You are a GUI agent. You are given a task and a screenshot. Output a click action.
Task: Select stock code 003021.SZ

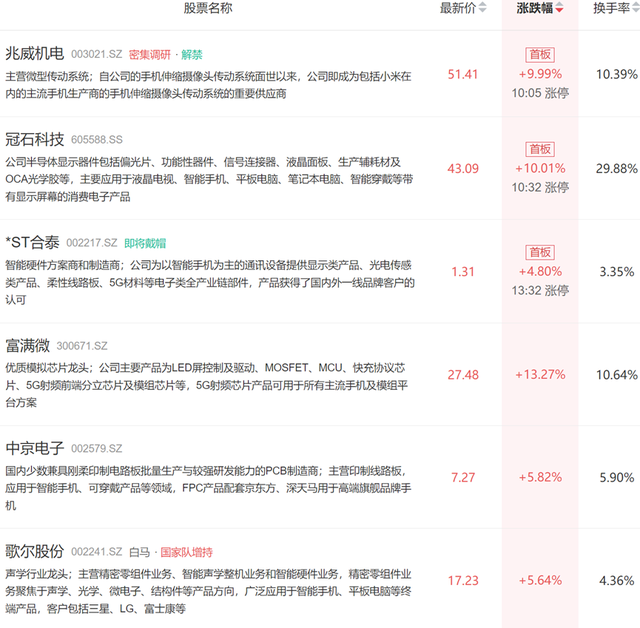click(97, 54)
